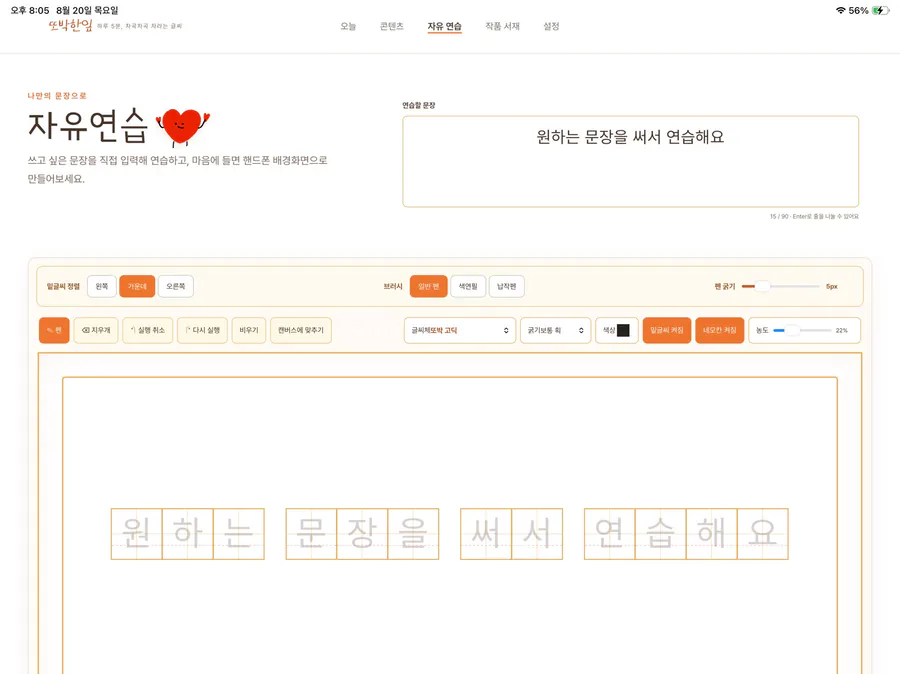Go to the 오늘 tab
The width and height of the screenshot is (900, 674).
point(348,26)
